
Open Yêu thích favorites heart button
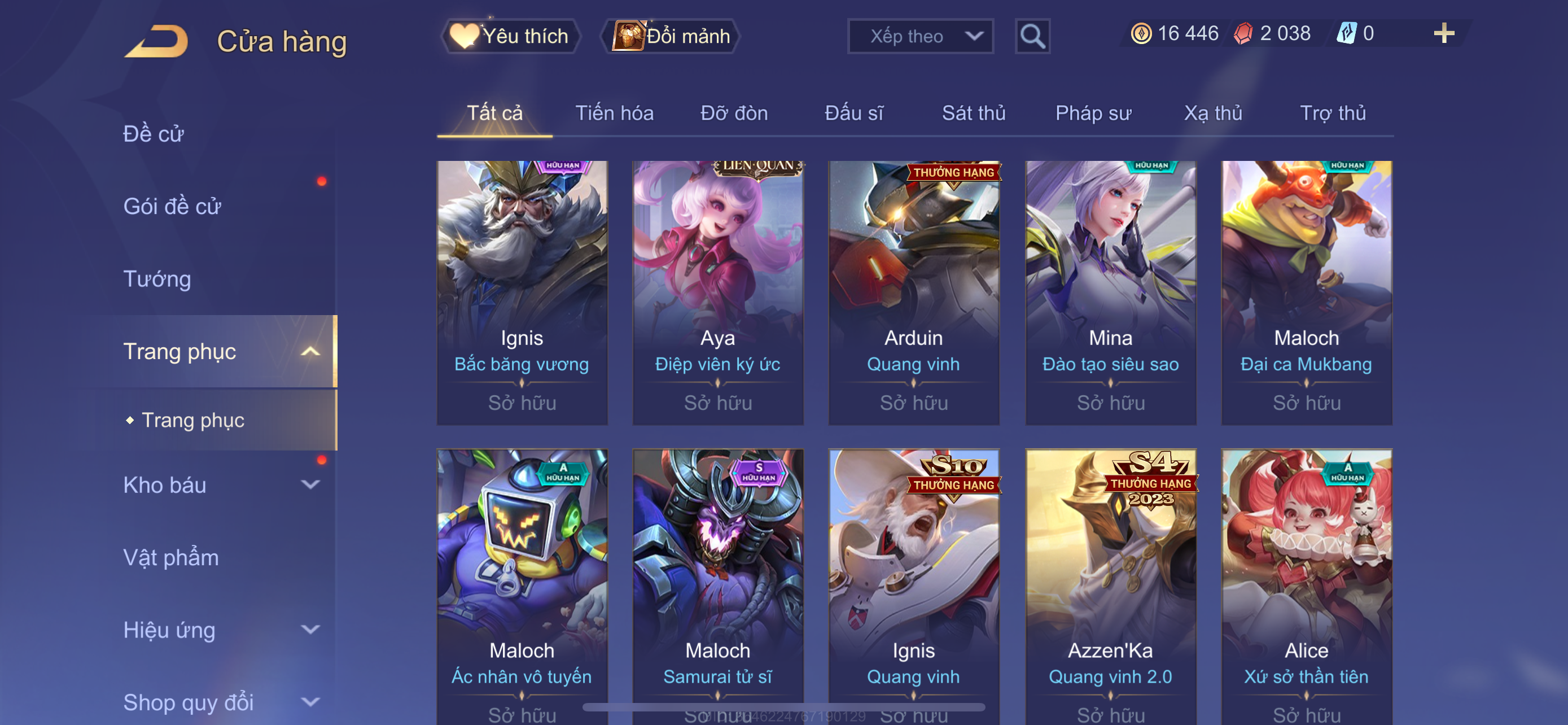pyautogui.click(x=510, y=36)
